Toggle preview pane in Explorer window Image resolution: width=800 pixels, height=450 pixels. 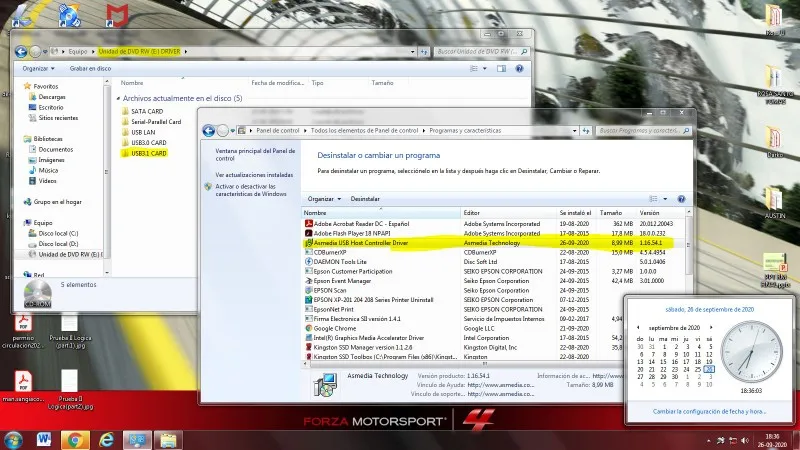[x=502, y=68]
